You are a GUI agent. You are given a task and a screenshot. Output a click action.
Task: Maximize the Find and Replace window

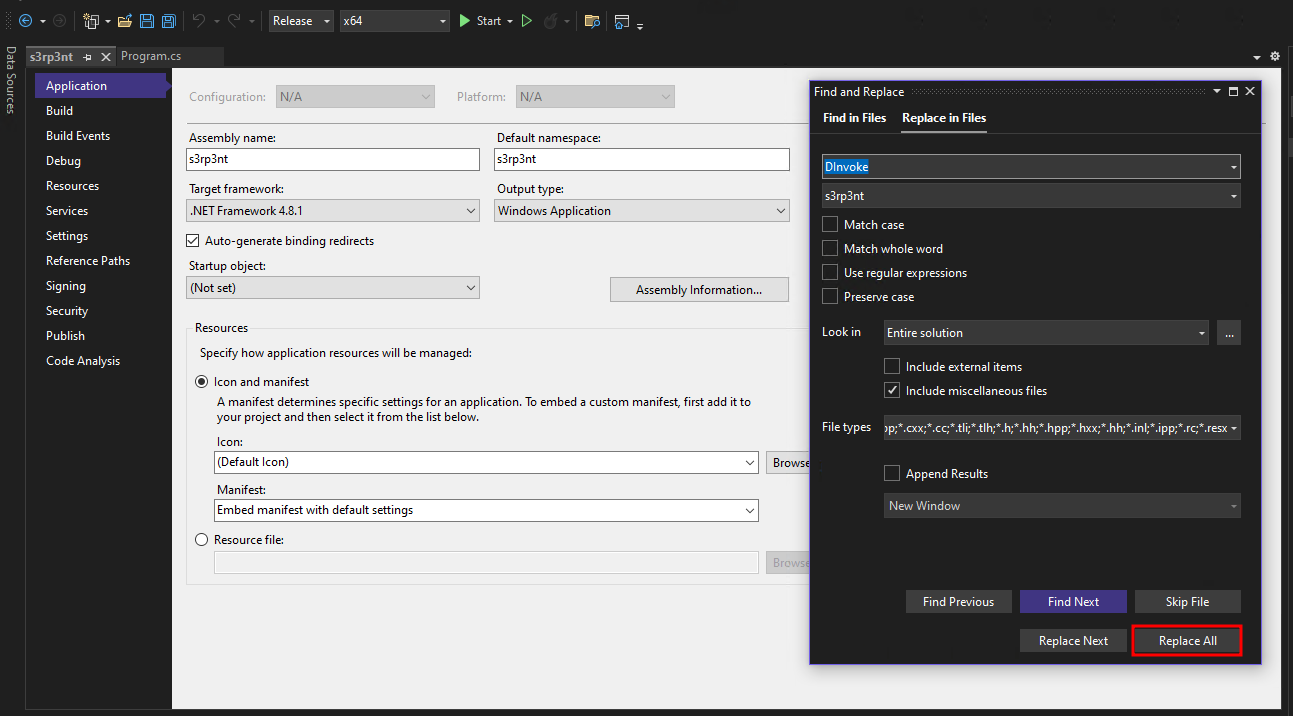(1233, 91)
